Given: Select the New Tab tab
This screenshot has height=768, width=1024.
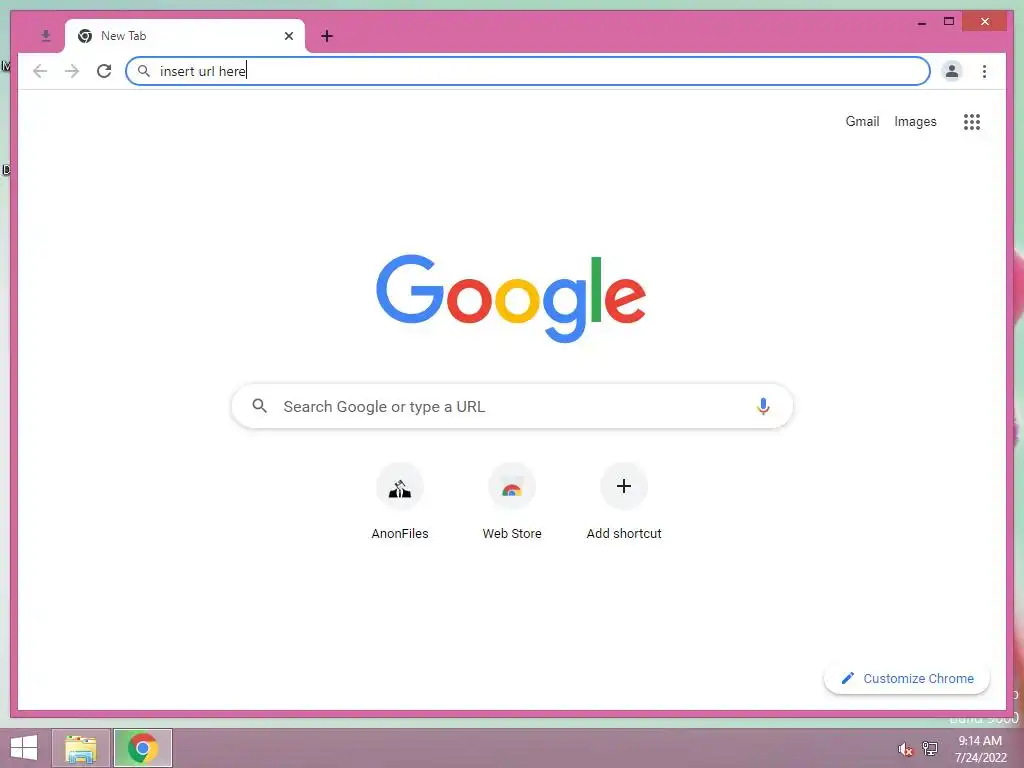Looking at the screenshot, I should point(185,36).
